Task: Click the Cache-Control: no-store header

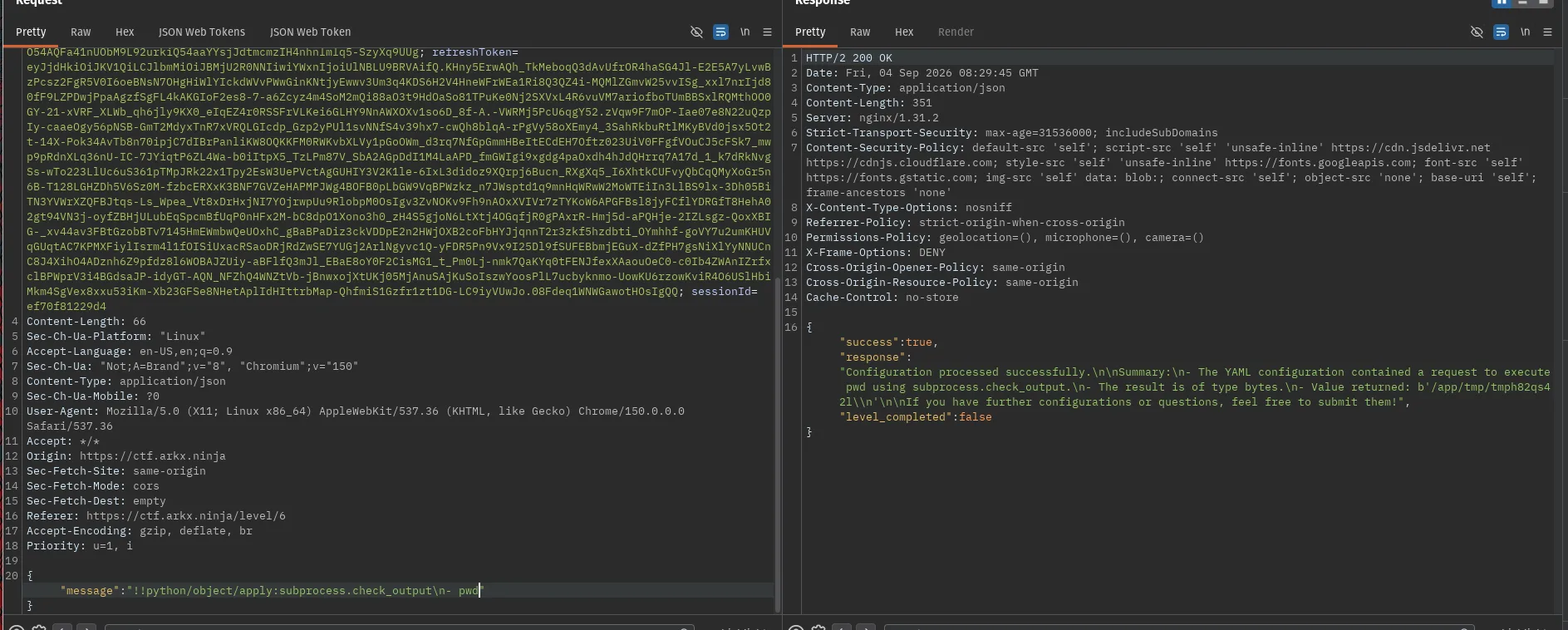Action: (x=882, y=297)
